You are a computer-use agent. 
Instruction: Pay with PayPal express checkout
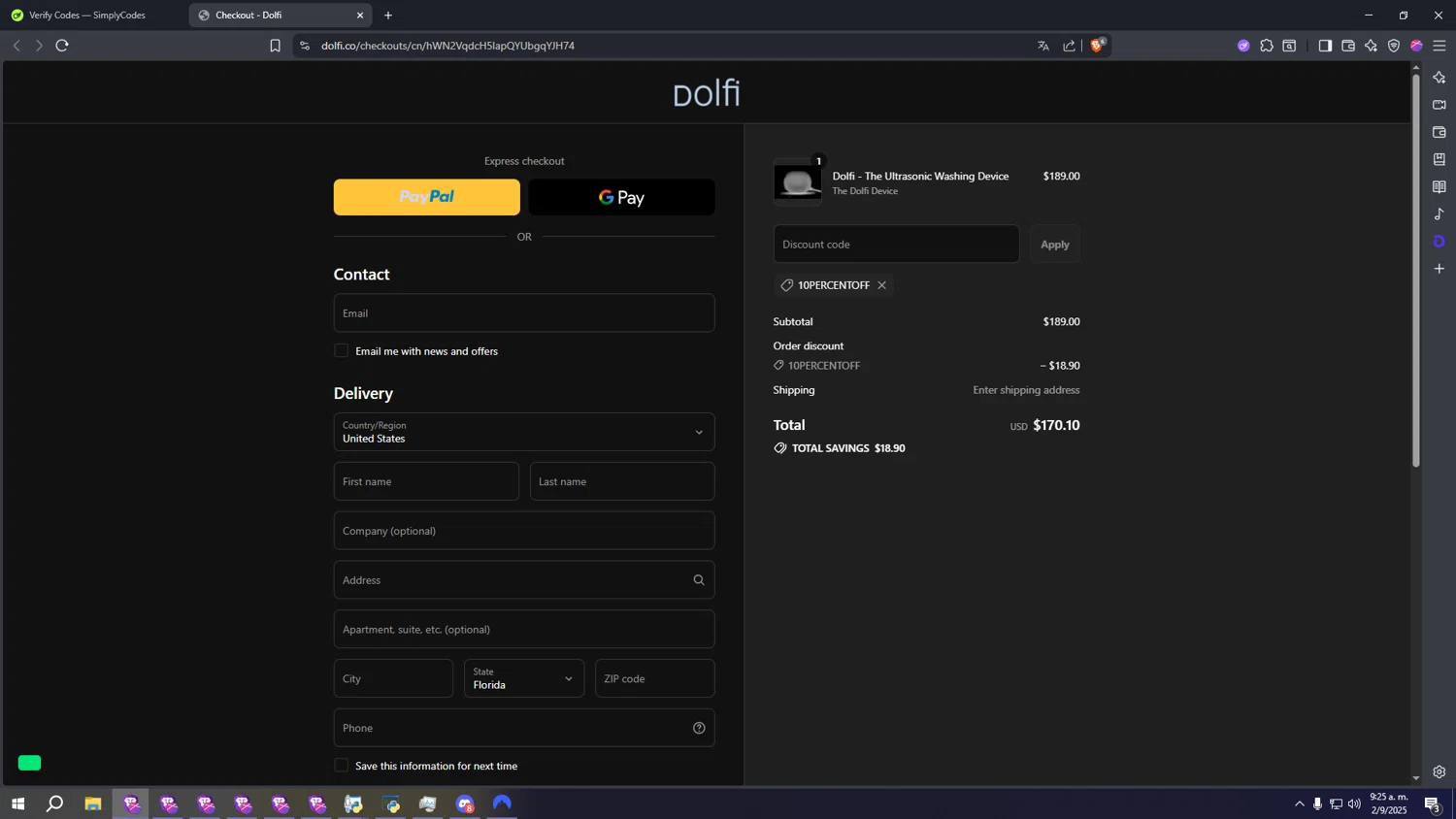427,197
